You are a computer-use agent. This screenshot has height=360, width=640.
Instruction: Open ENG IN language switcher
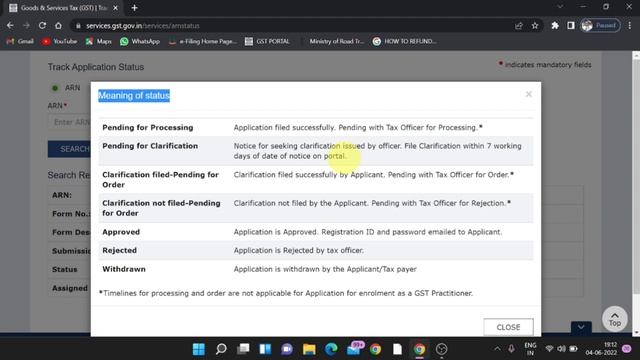530,349
